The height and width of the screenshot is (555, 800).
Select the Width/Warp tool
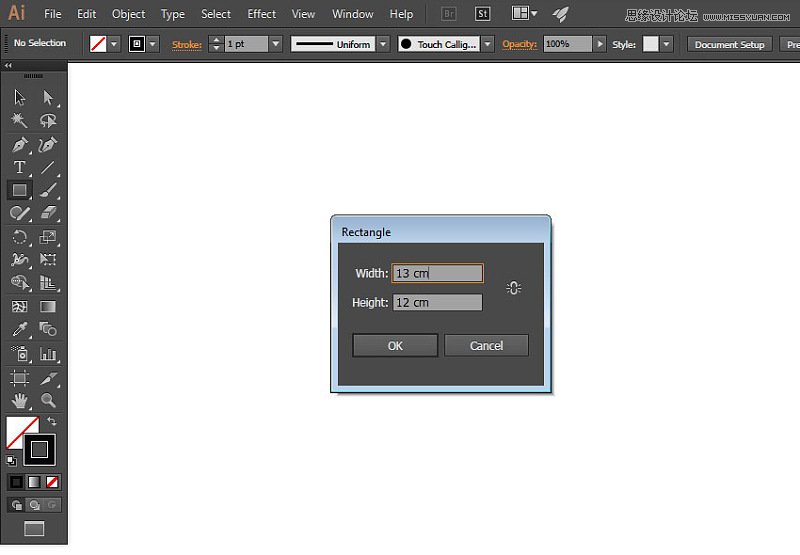tap(19, 260)
